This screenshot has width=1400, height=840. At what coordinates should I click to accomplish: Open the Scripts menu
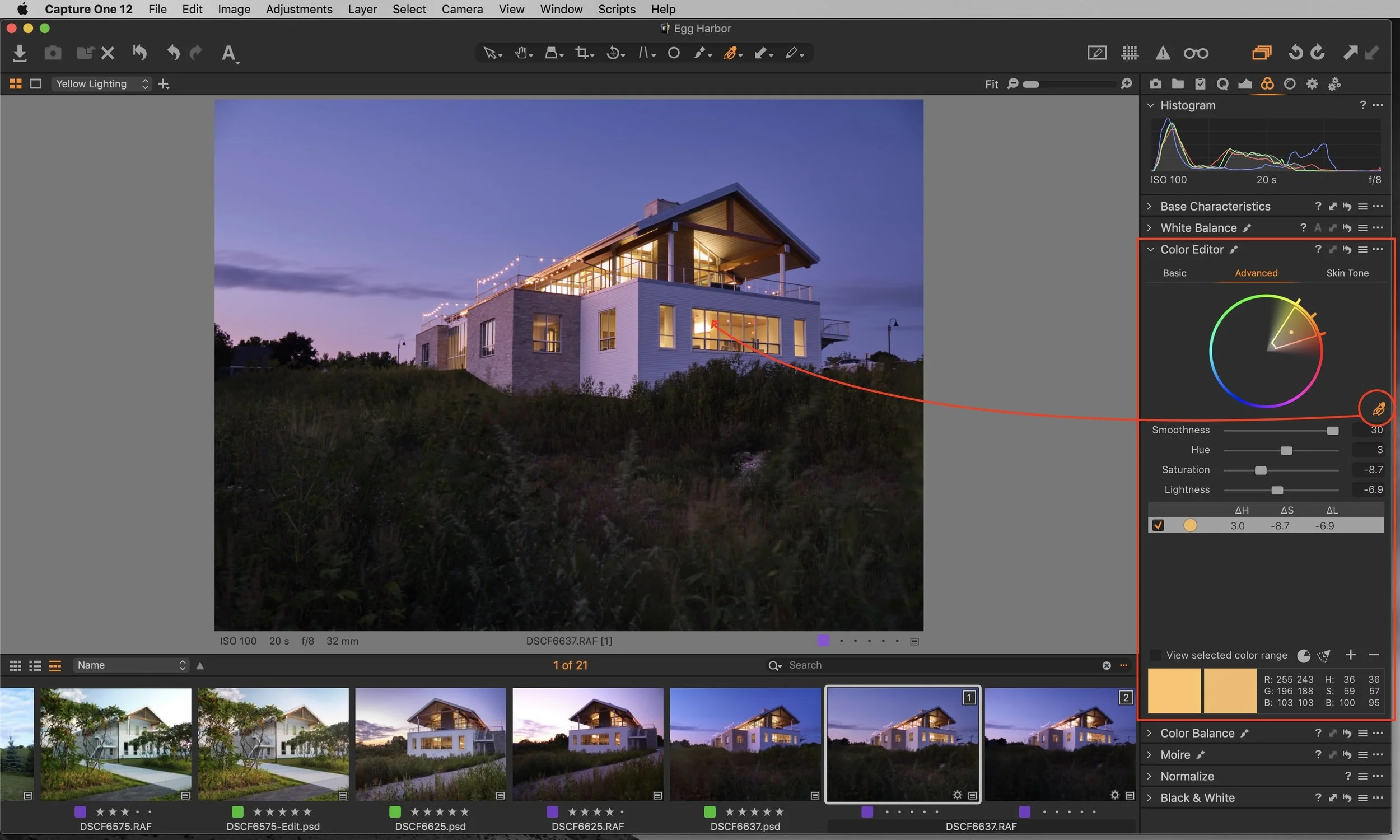[616, 9]
